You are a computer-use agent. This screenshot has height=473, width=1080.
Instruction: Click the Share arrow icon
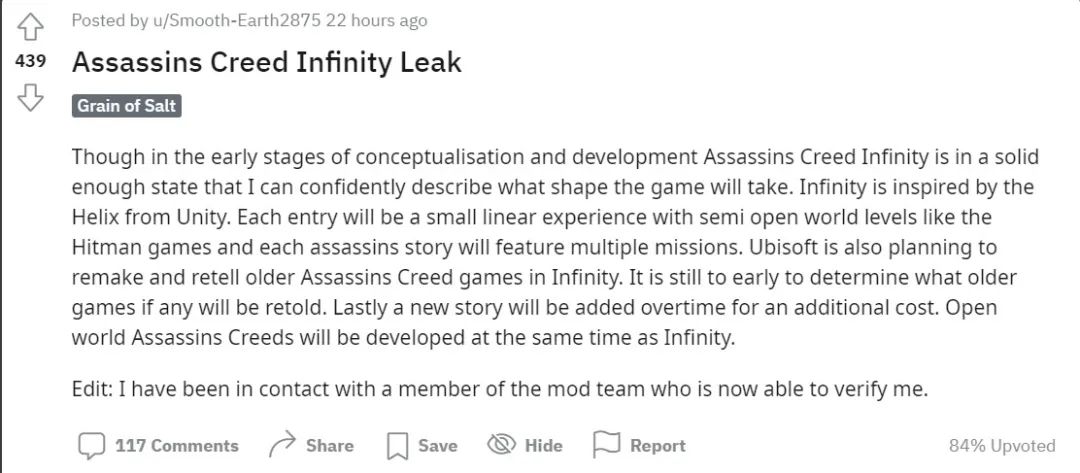pos(283,445)
